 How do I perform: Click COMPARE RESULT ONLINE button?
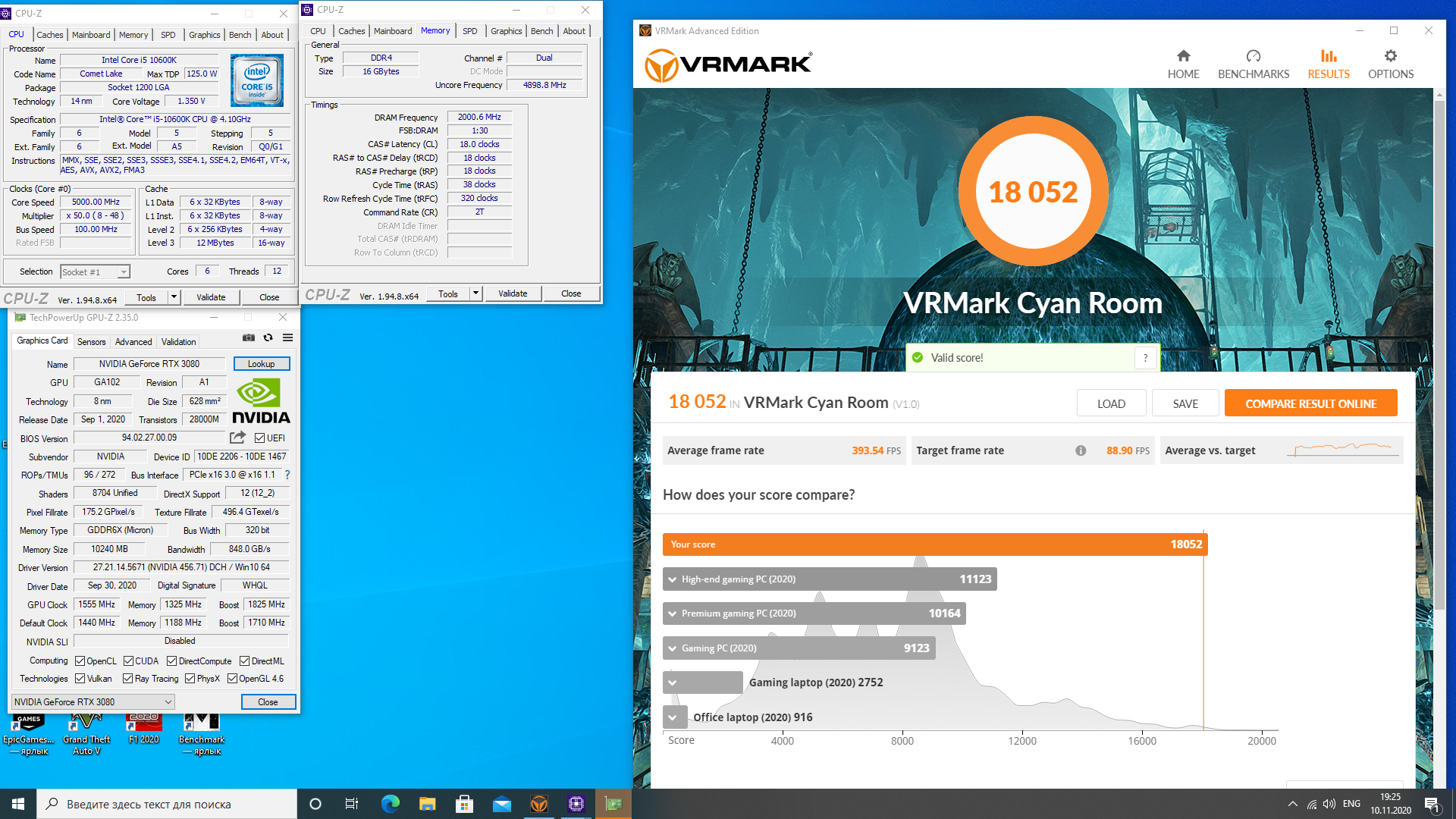click(x=1310, y=403)
